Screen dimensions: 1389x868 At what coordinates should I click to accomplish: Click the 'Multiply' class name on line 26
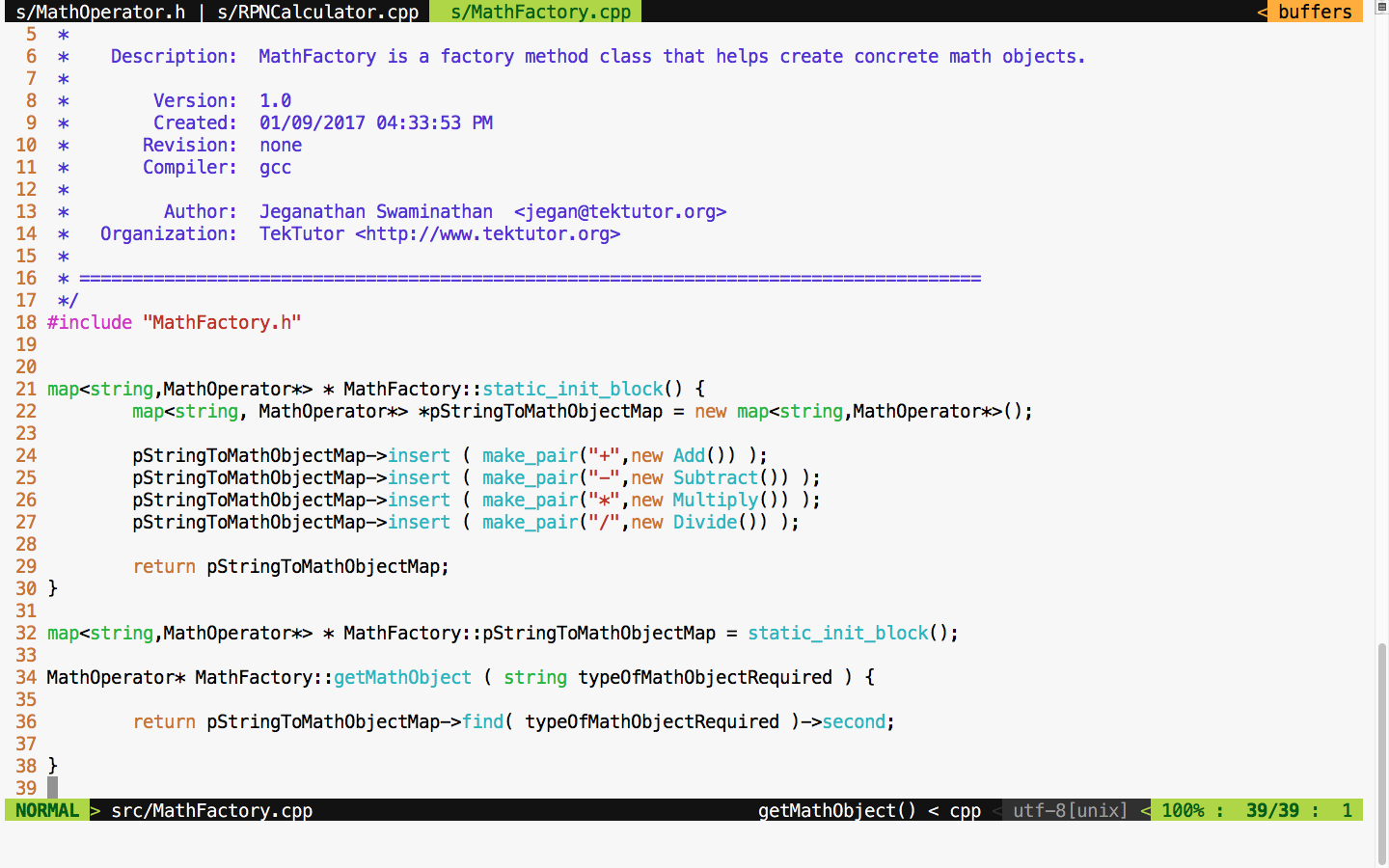point(716,500)
